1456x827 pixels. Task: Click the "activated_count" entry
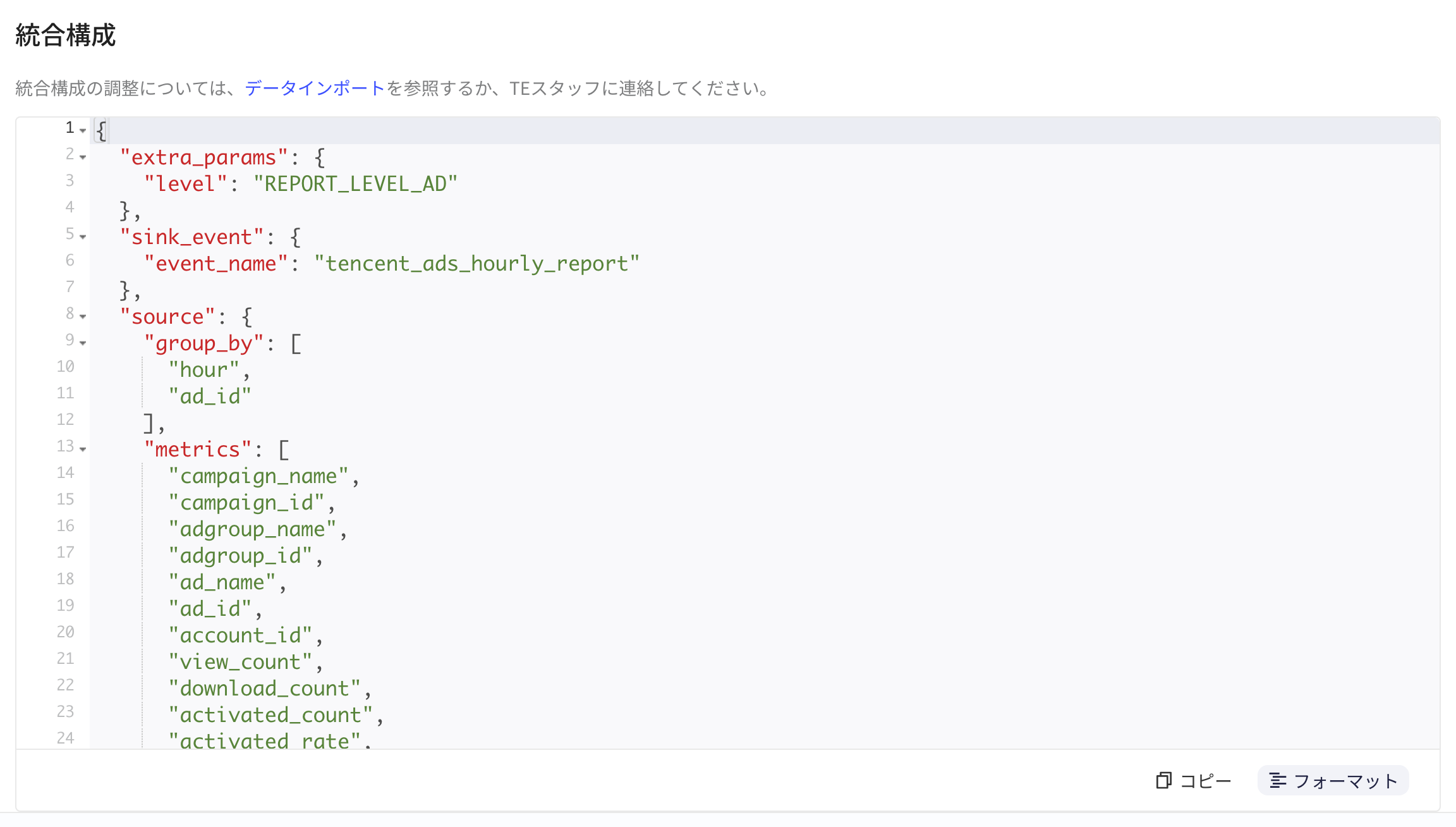tap(270, 715)
